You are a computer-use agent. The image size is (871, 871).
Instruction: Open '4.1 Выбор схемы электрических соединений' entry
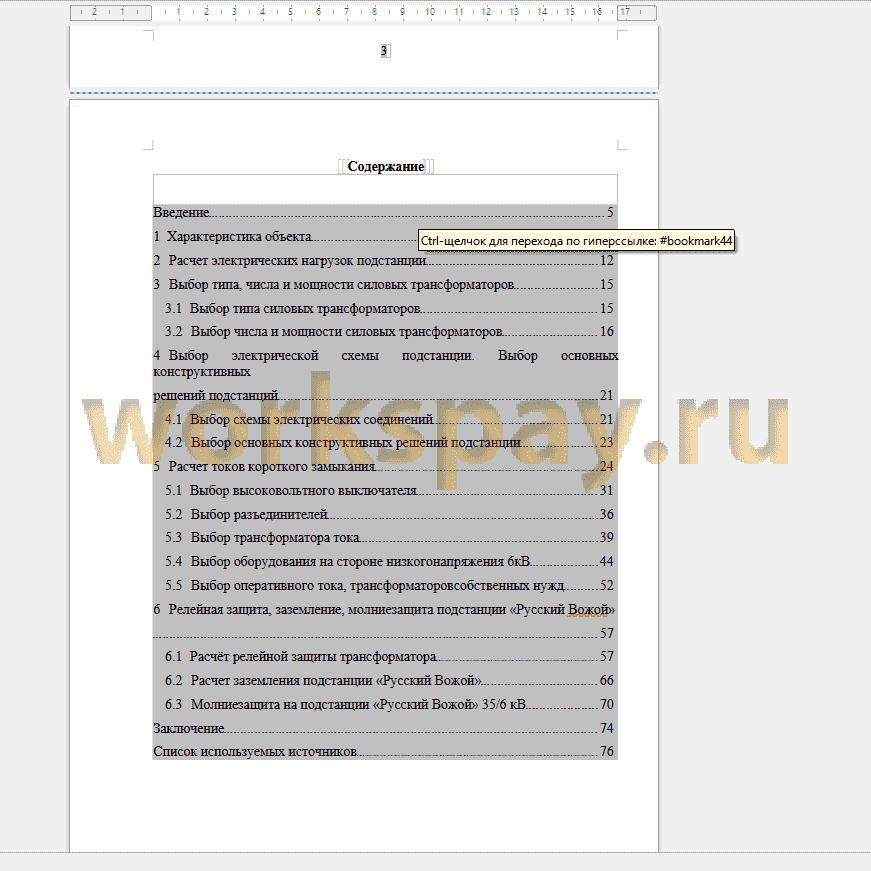pyautogui.click(x=389, y=419)
